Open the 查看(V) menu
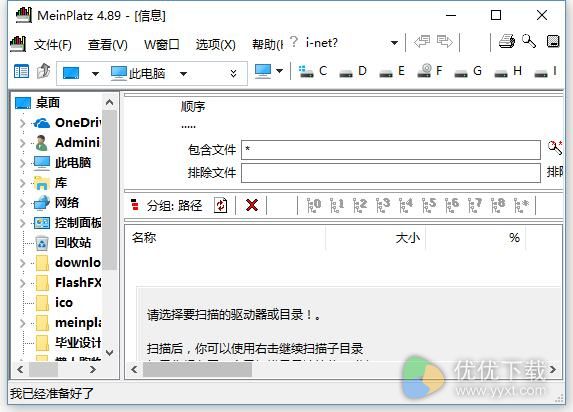Screen dimensions: 573x412 pyautogui.click(x=107, y=45)
